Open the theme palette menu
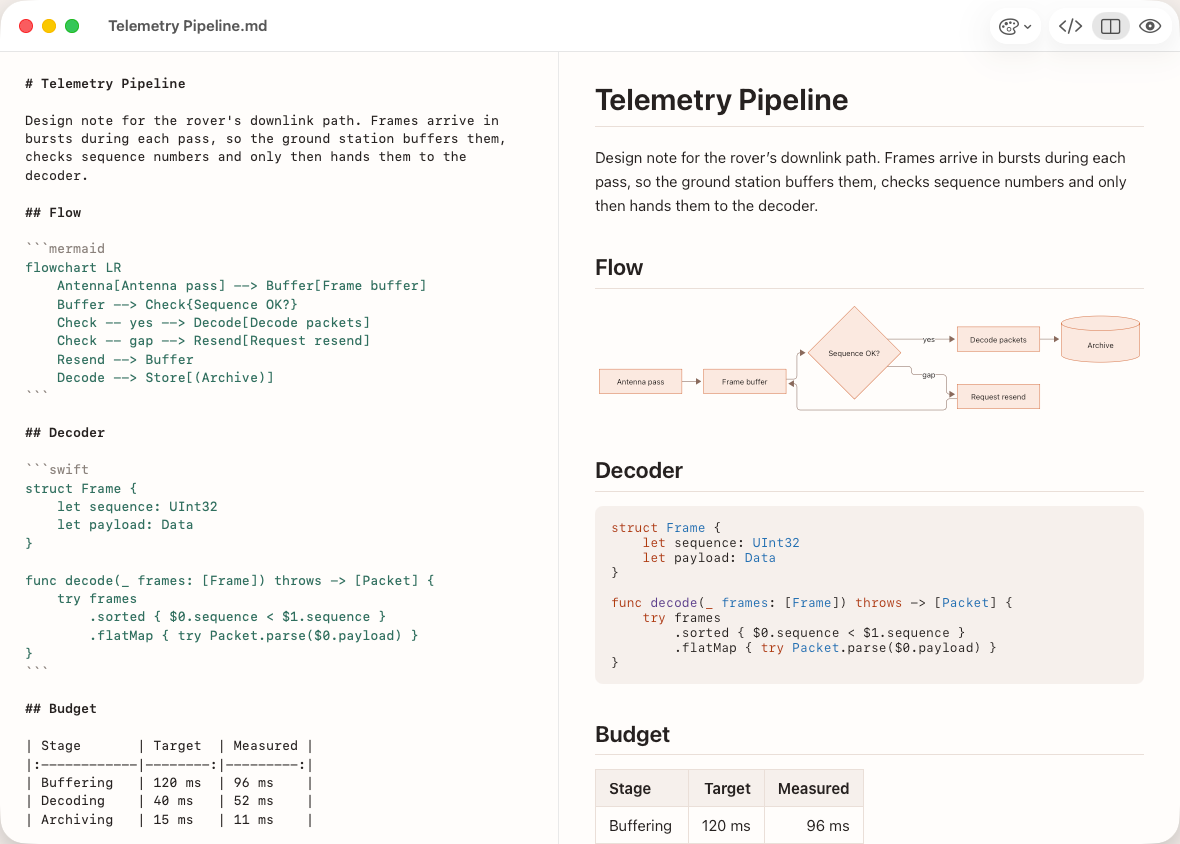The width and height of the screenshot is (1180, 844). point(1014,26)
